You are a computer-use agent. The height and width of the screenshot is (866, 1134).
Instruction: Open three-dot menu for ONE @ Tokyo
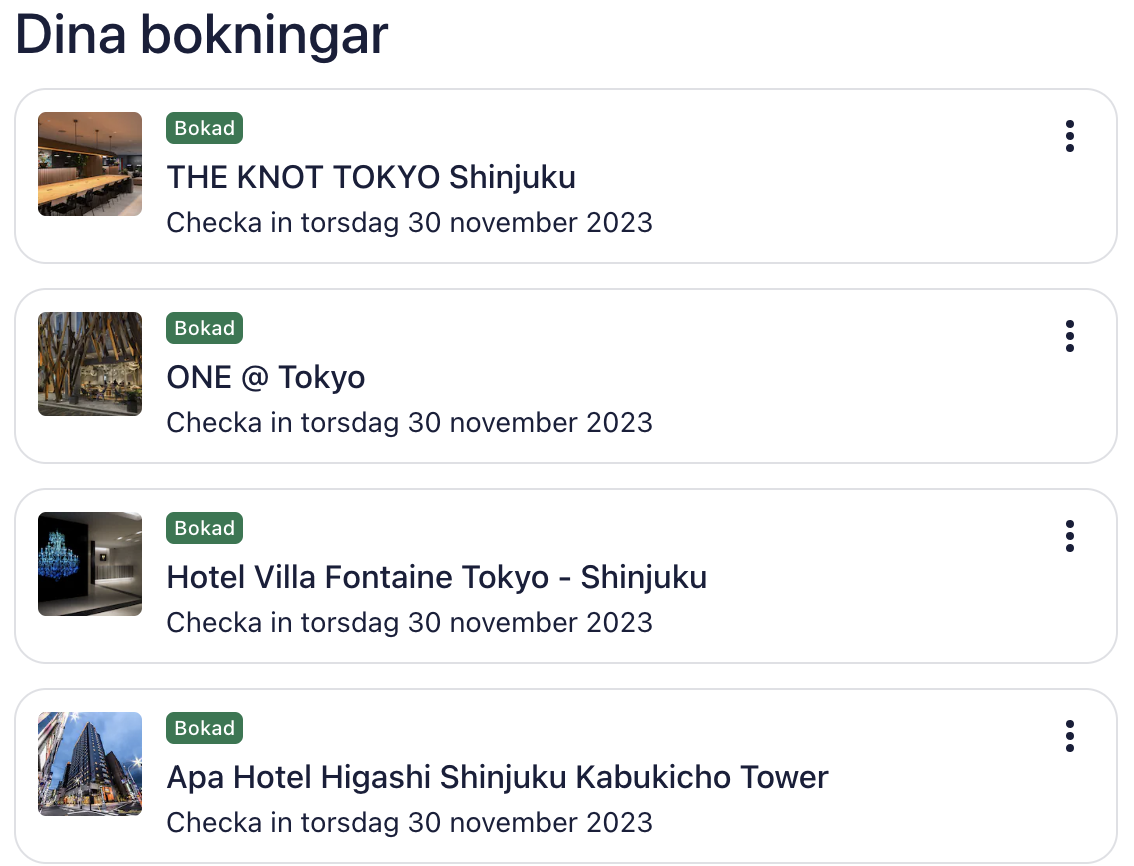(x=1069, y=336)
